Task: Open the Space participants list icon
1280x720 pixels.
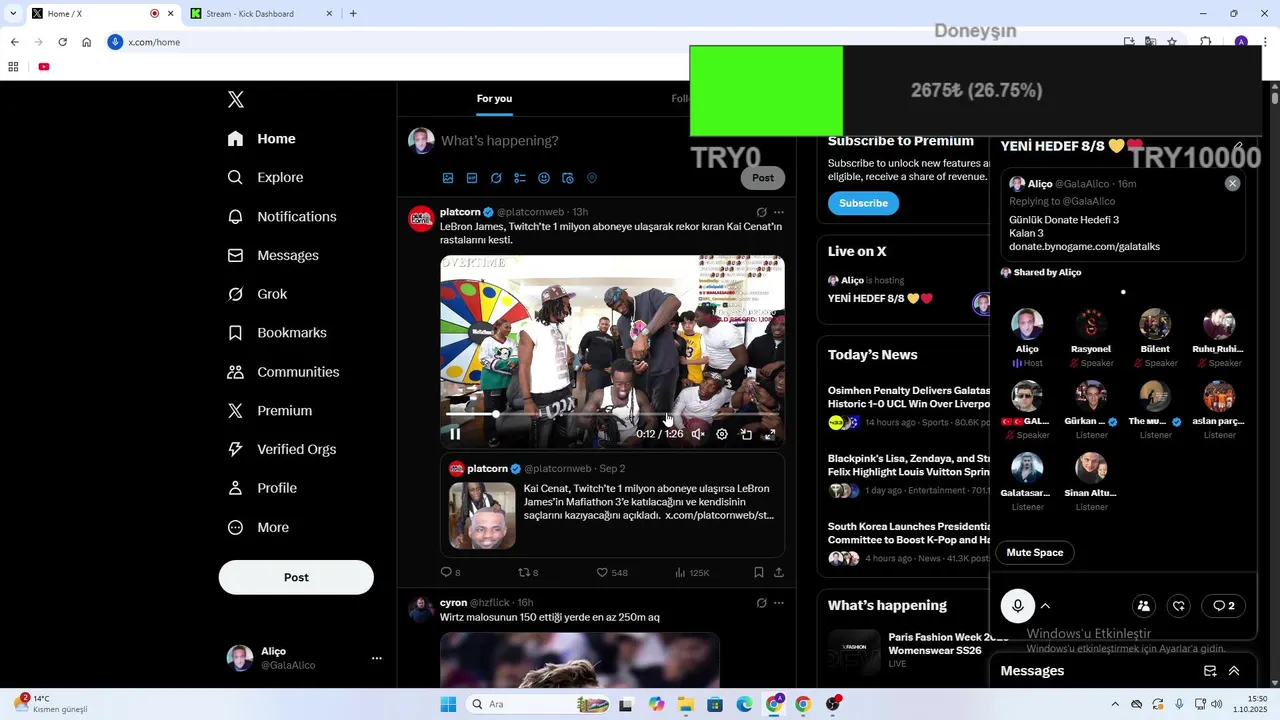Action: [1144, 606]
